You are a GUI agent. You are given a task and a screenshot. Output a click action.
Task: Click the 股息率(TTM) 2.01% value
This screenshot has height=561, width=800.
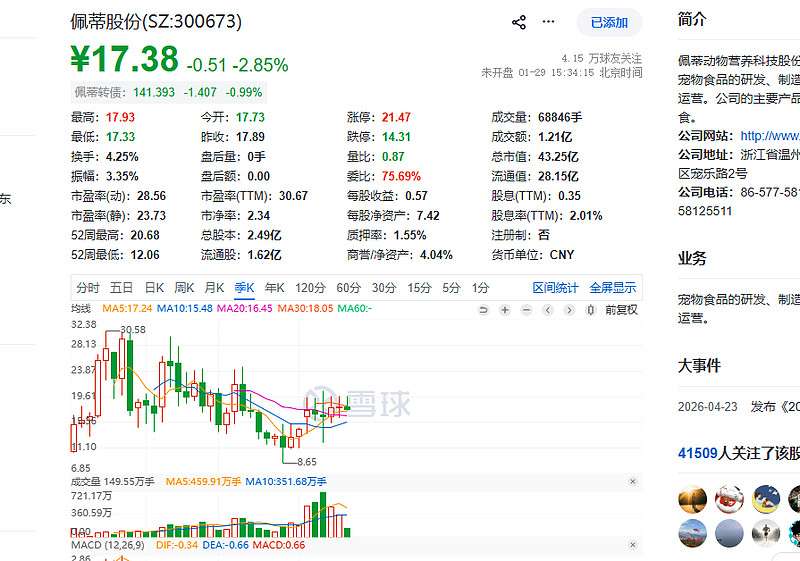[x=586, y=216]
